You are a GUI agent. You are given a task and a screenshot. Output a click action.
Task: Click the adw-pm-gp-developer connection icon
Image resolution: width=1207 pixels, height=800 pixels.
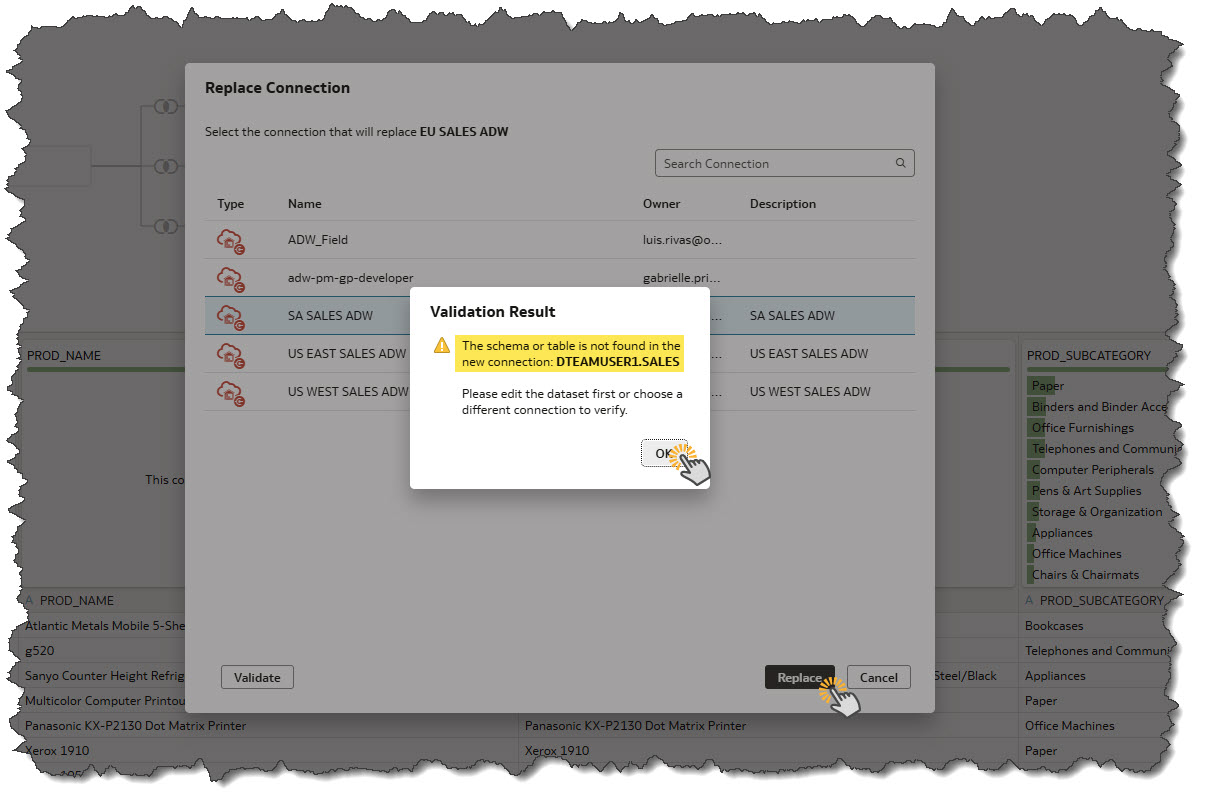(231, 278)
